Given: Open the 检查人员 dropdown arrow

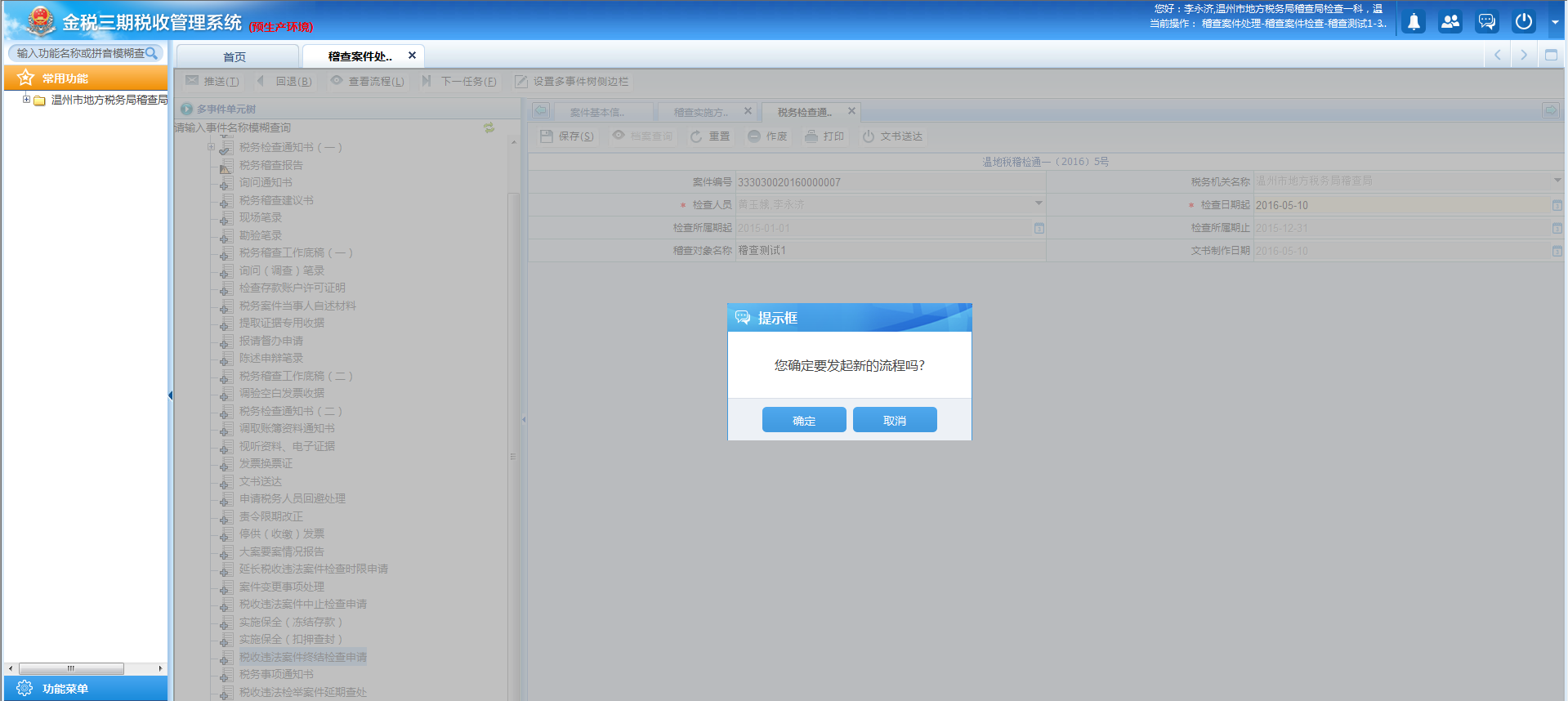Looking at the screenshot, I should pos(1039,203).
